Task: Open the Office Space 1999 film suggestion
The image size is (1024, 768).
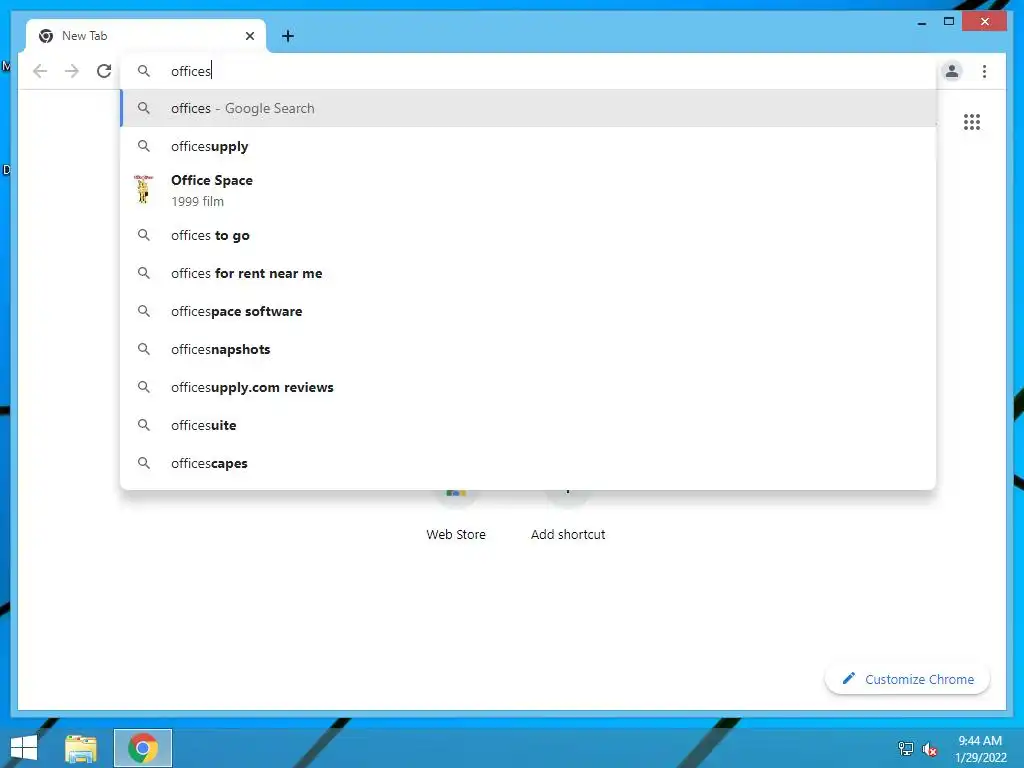Action: (528, 191)
